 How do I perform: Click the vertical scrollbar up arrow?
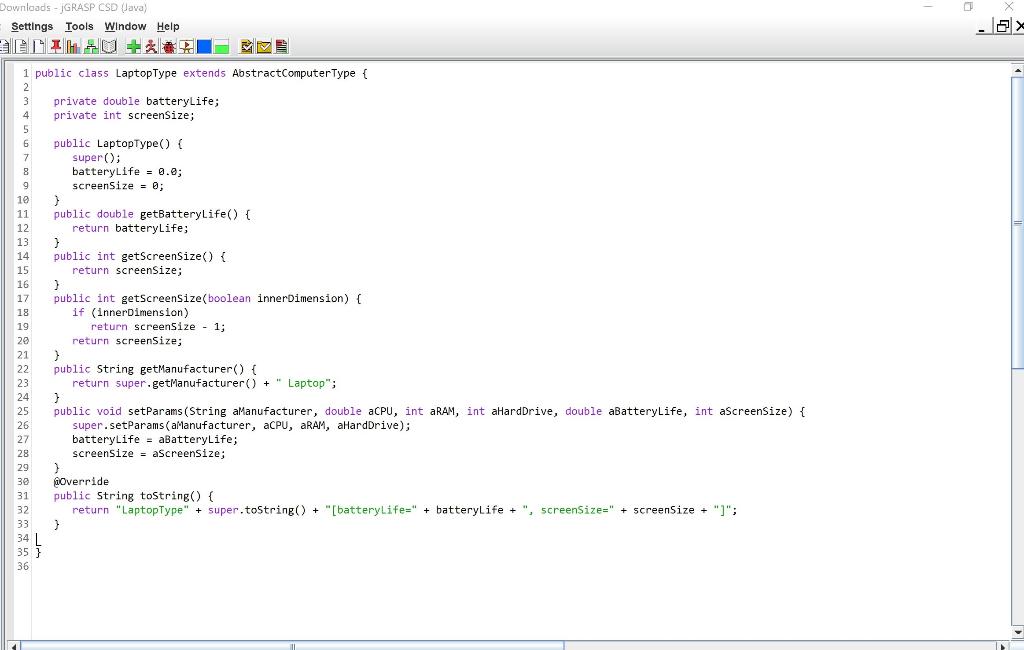click(1017, 69)
